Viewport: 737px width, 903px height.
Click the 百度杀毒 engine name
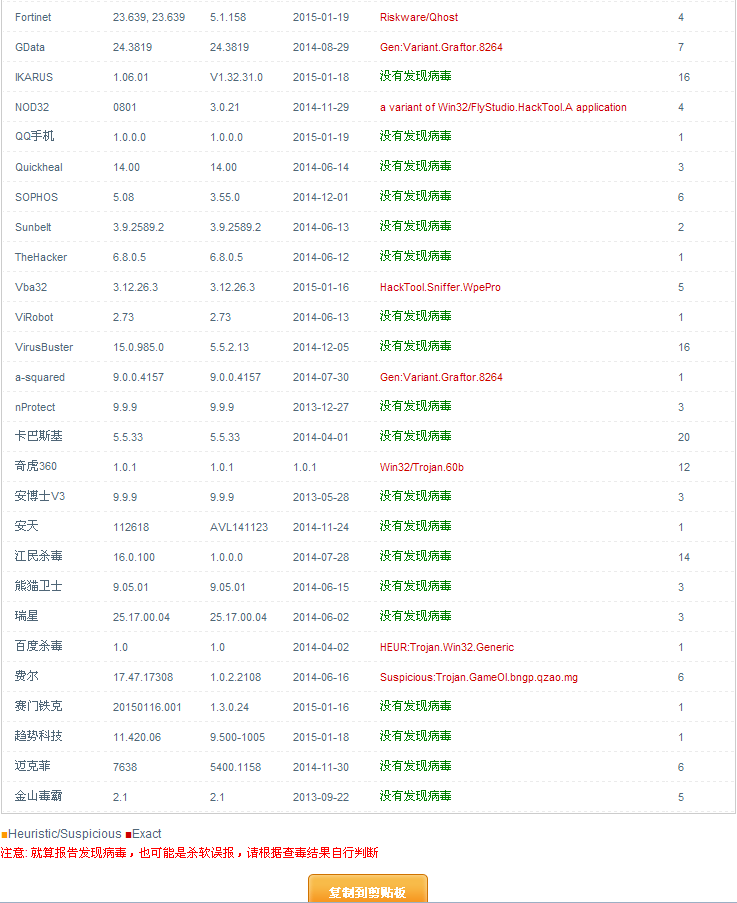(39, 646)
